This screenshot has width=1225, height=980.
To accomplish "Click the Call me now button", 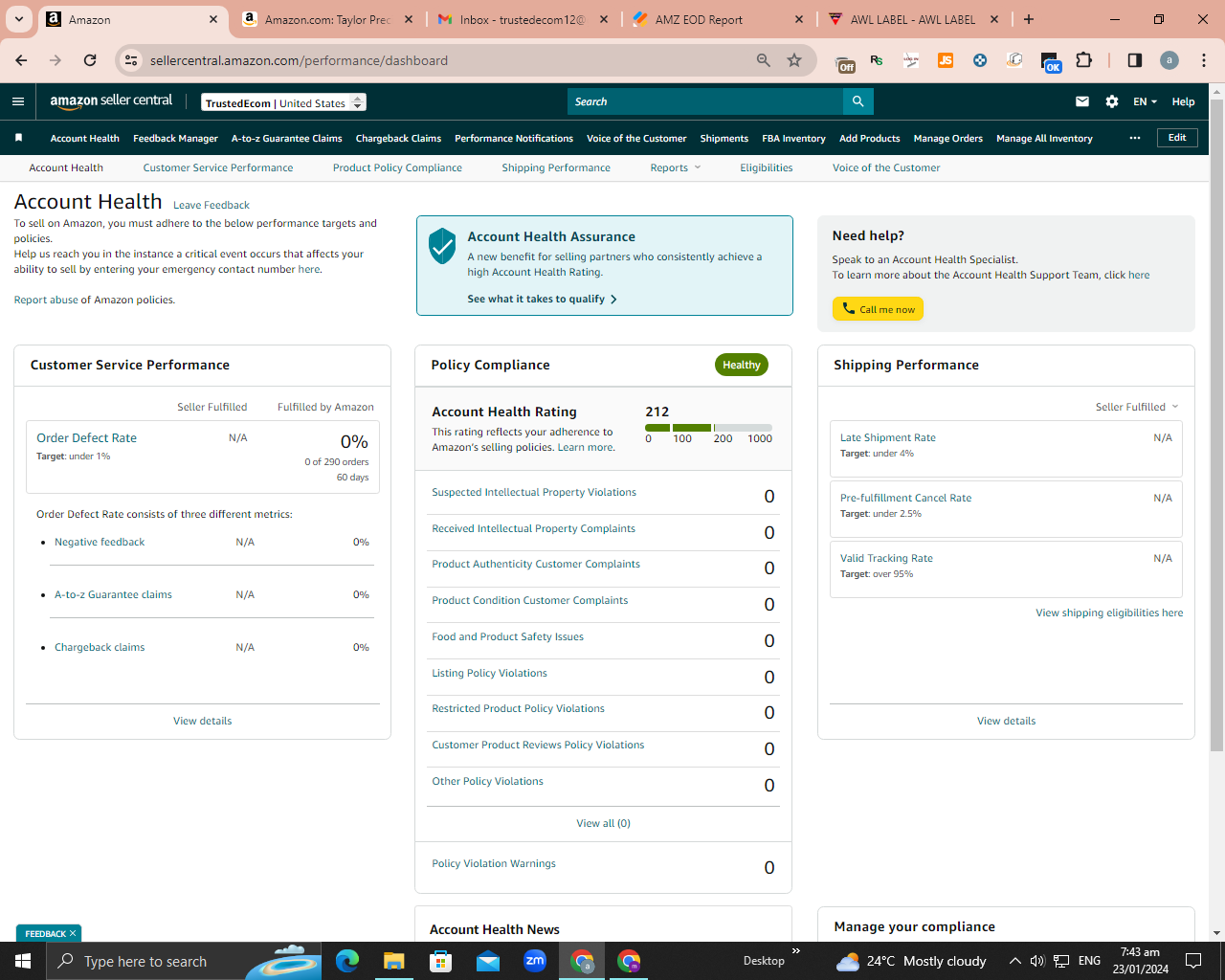I will point(878,309).
